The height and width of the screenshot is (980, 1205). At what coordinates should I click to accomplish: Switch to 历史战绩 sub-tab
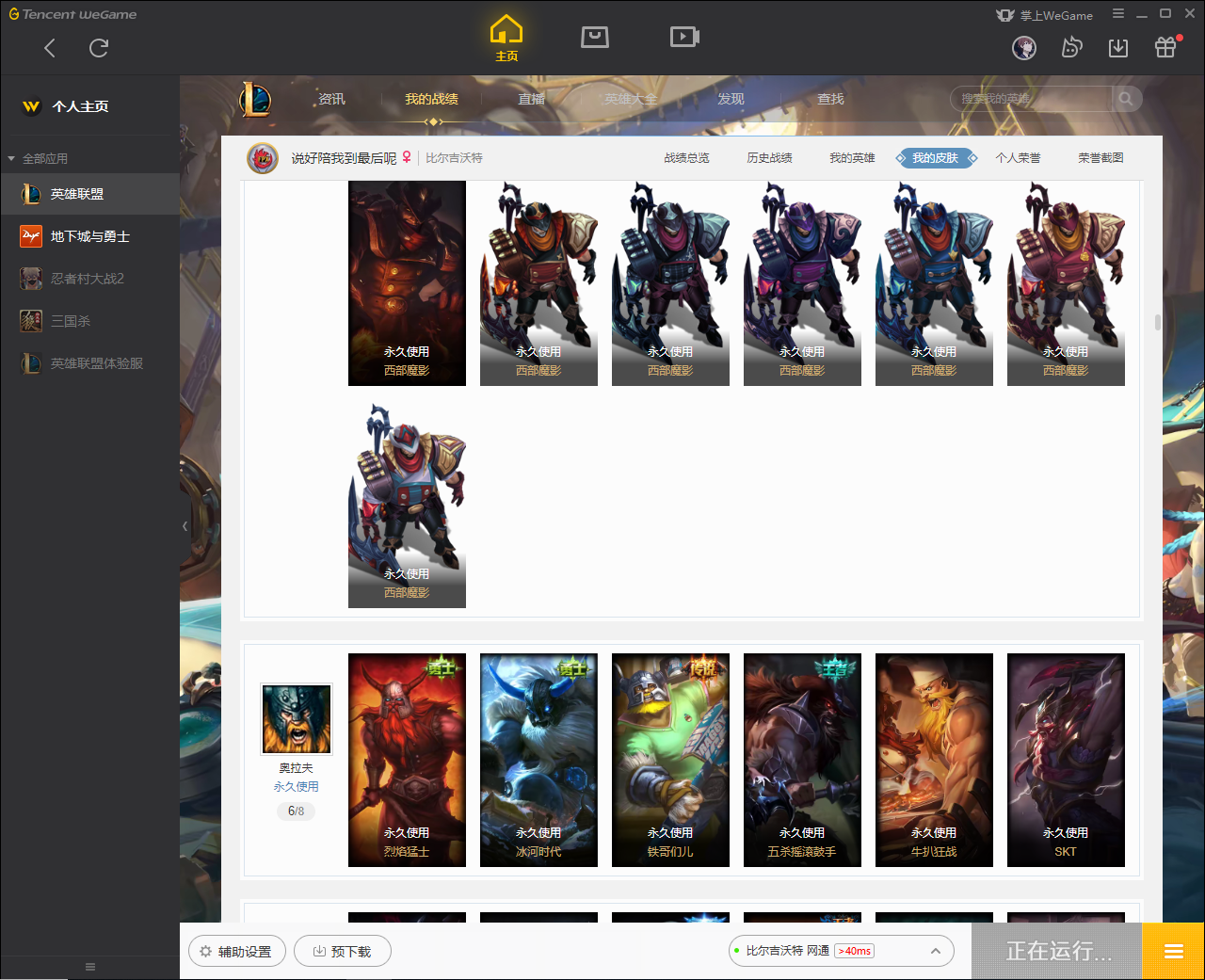pyautogui.click(x=769, y=158)
